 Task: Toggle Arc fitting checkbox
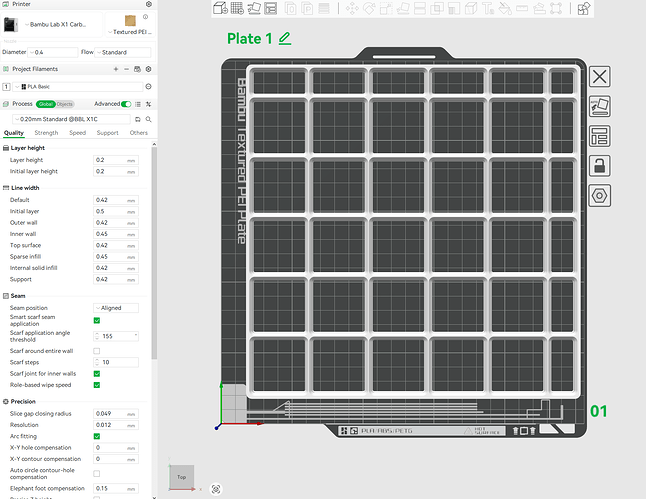click(x=97, y=436)
